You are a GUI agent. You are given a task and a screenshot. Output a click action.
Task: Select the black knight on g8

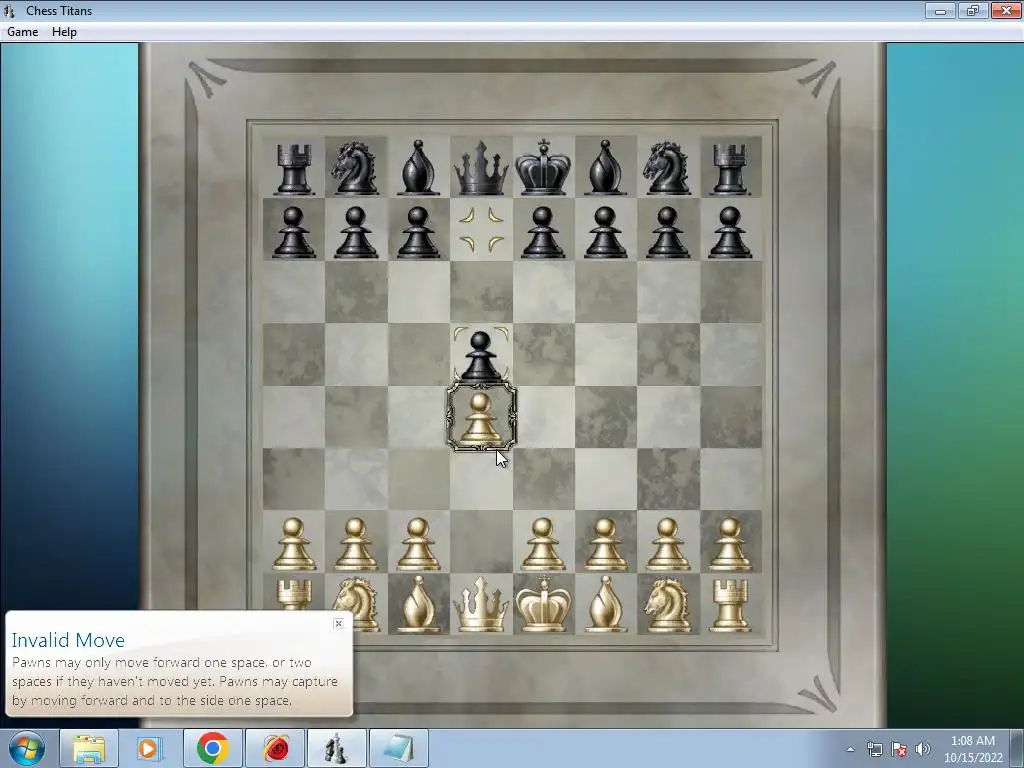pos(667,168)
